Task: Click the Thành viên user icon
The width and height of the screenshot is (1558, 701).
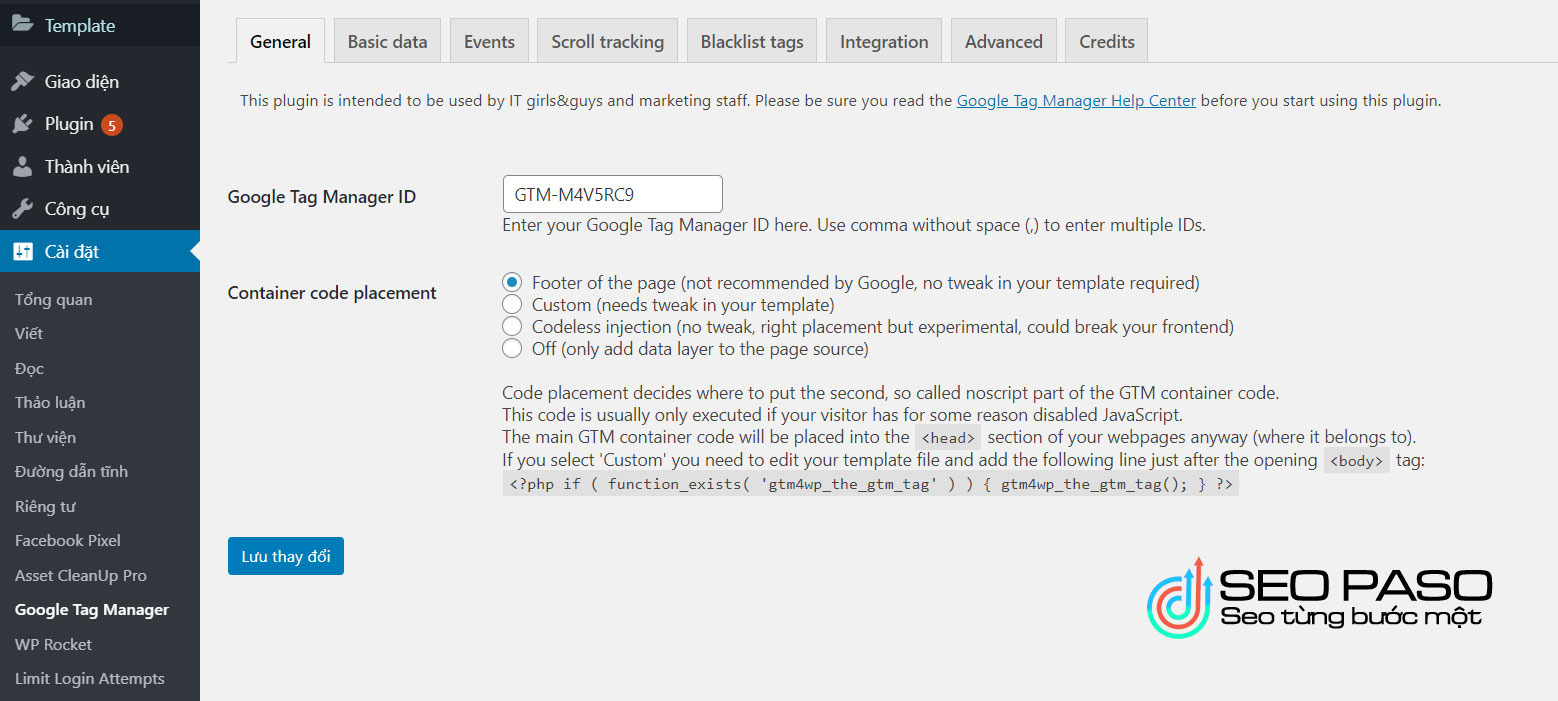Action: (x=22, y=166)
